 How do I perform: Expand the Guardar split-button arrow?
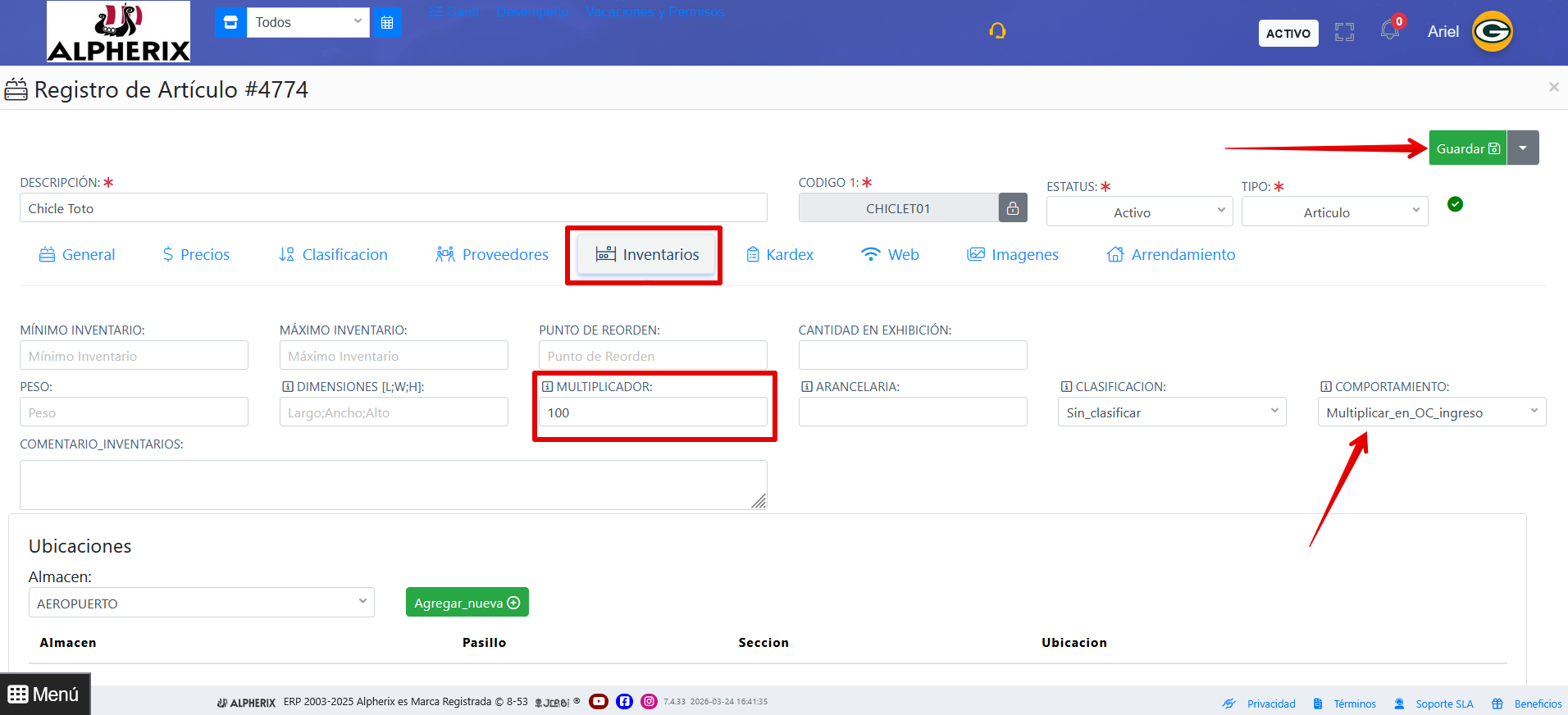click(1523, 148)
